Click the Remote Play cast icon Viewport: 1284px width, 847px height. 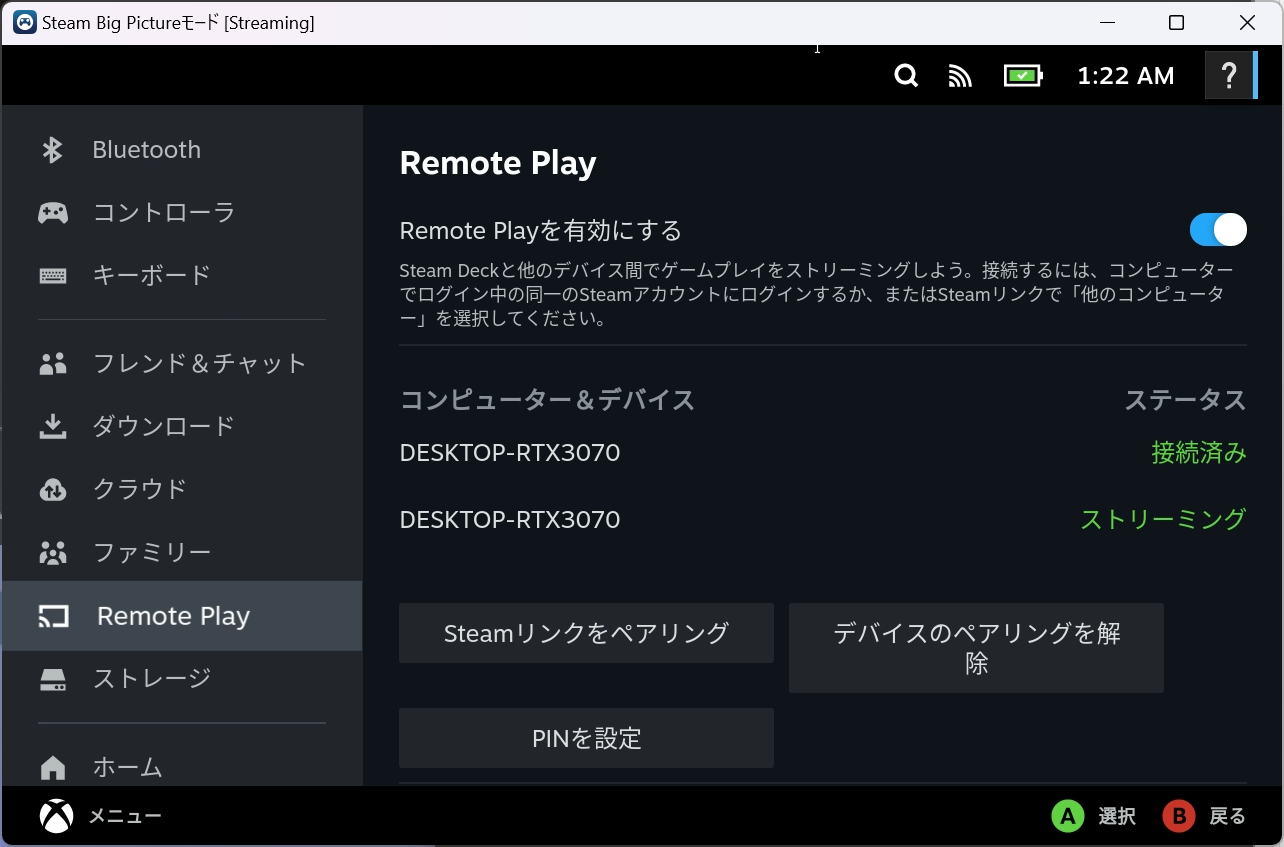pos(53,616)
